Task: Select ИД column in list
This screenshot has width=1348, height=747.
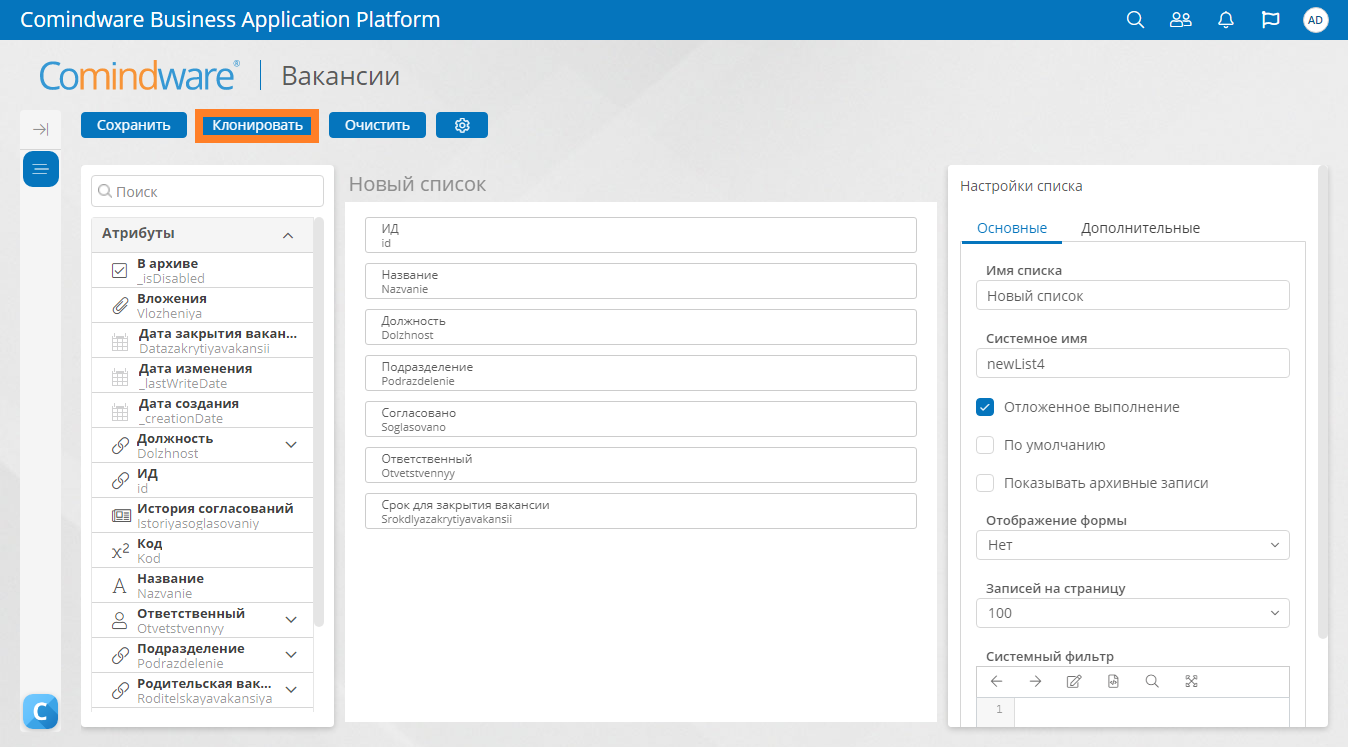Action: point(641,235)
